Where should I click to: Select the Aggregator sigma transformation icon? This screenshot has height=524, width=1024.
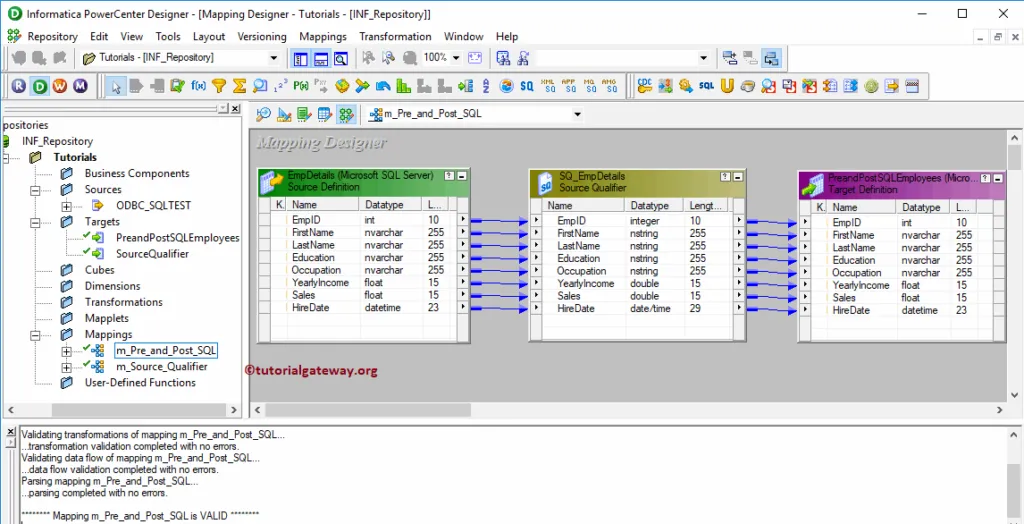[239, 87]
